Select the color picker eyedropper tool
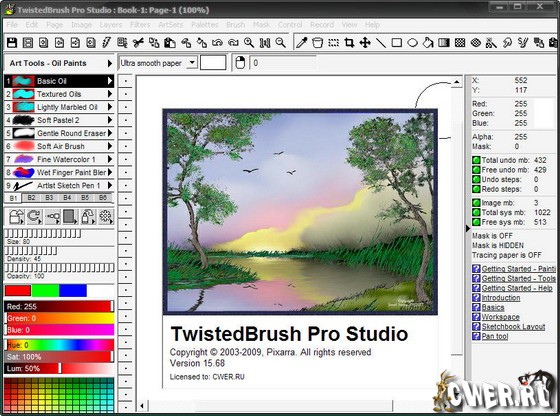The width and height of the screenshot is (560, 416). [x=301, y=43]
